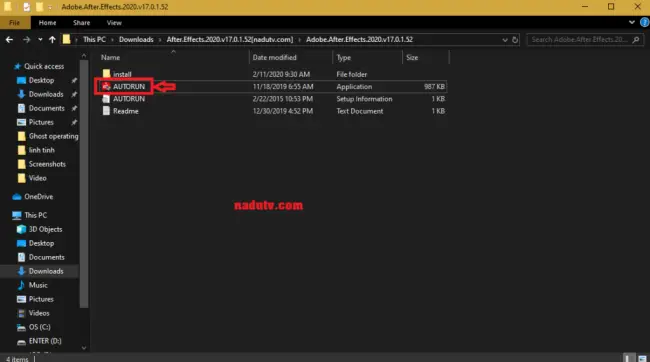Open pinned Documents under Quick access
Viewport: 650px width, 362px height.
tap(46, 108)
